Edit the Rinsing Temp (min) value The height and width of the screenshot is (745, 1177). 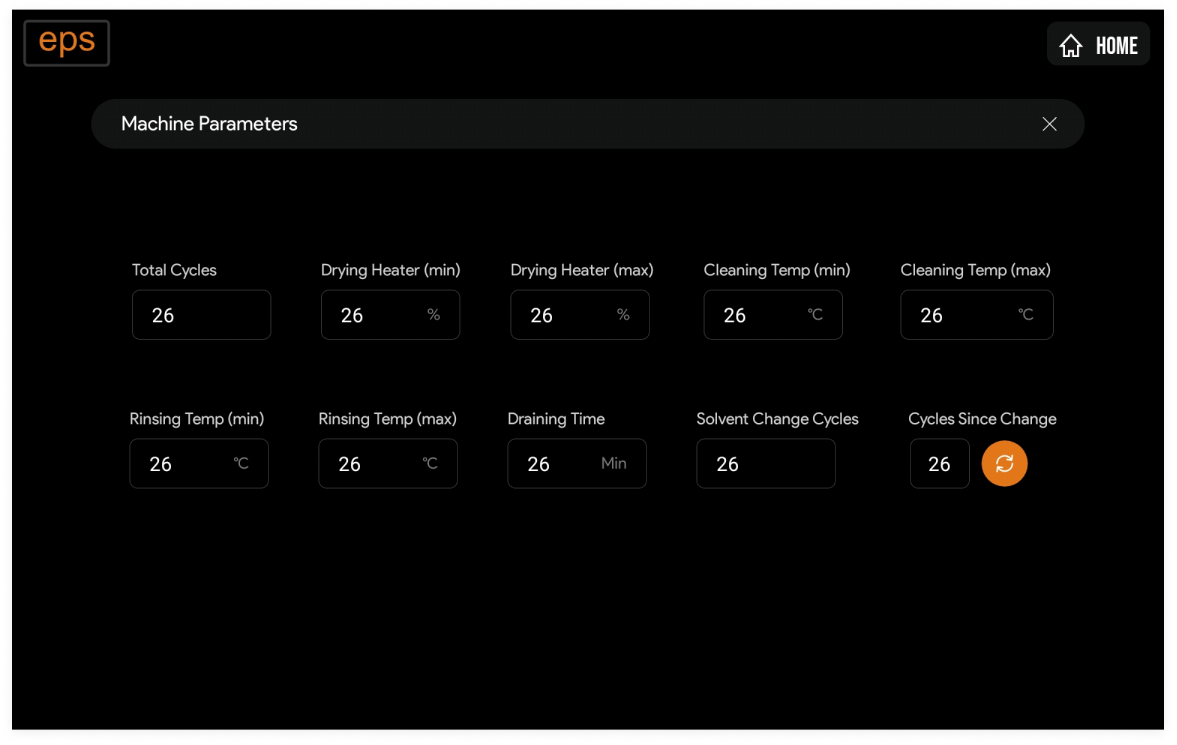coord(180,464)
